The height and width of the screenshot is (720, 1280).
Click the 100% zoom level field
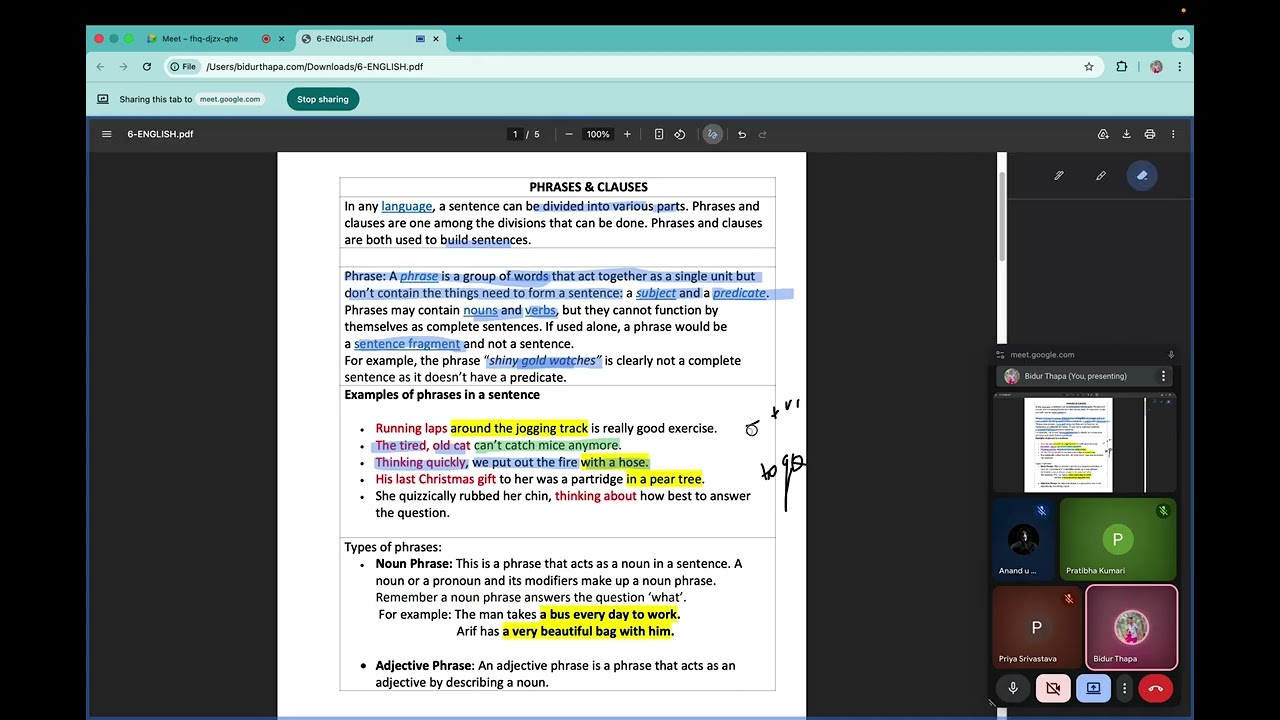(x=598, y=134)
